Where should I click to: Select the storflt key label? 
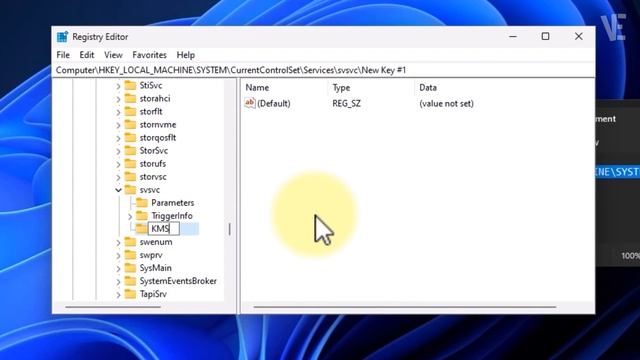[x=151, y=111]
